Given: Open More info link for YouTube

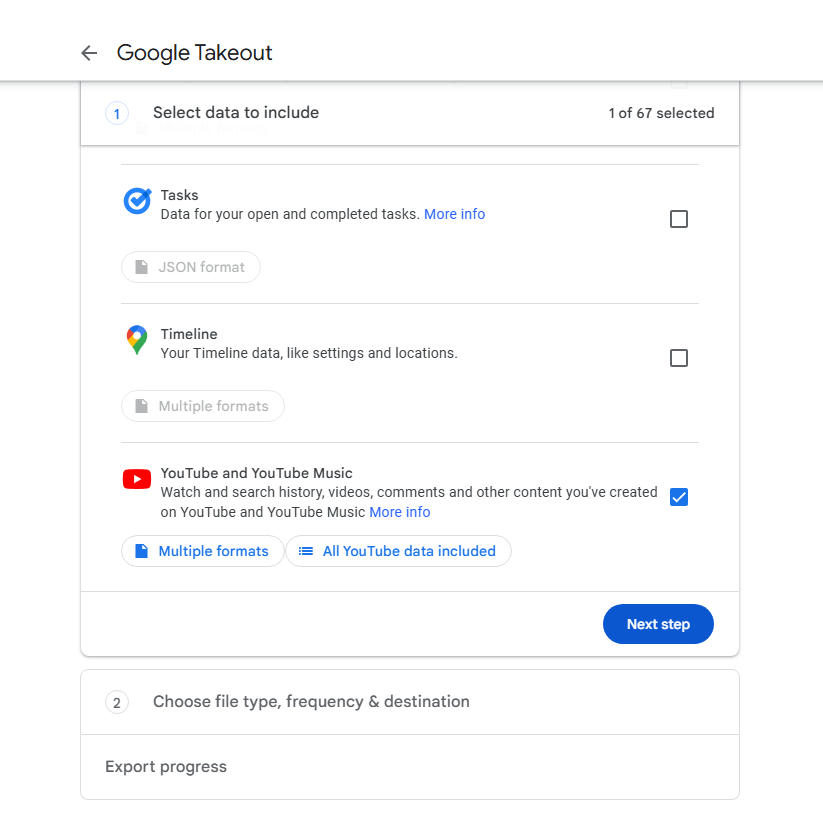Looking at the screenshot, I should (400, 512).
